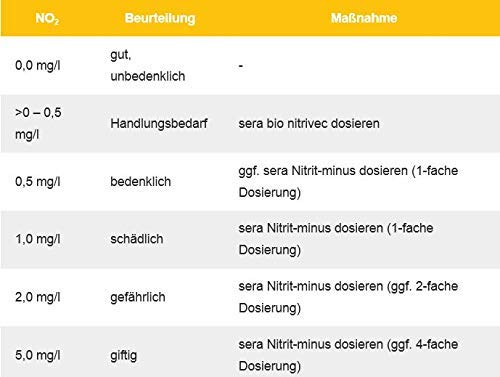Select the 2,0 mg/l value cell
Viewport: 500px width, 377px height.
tap(38, 297)
